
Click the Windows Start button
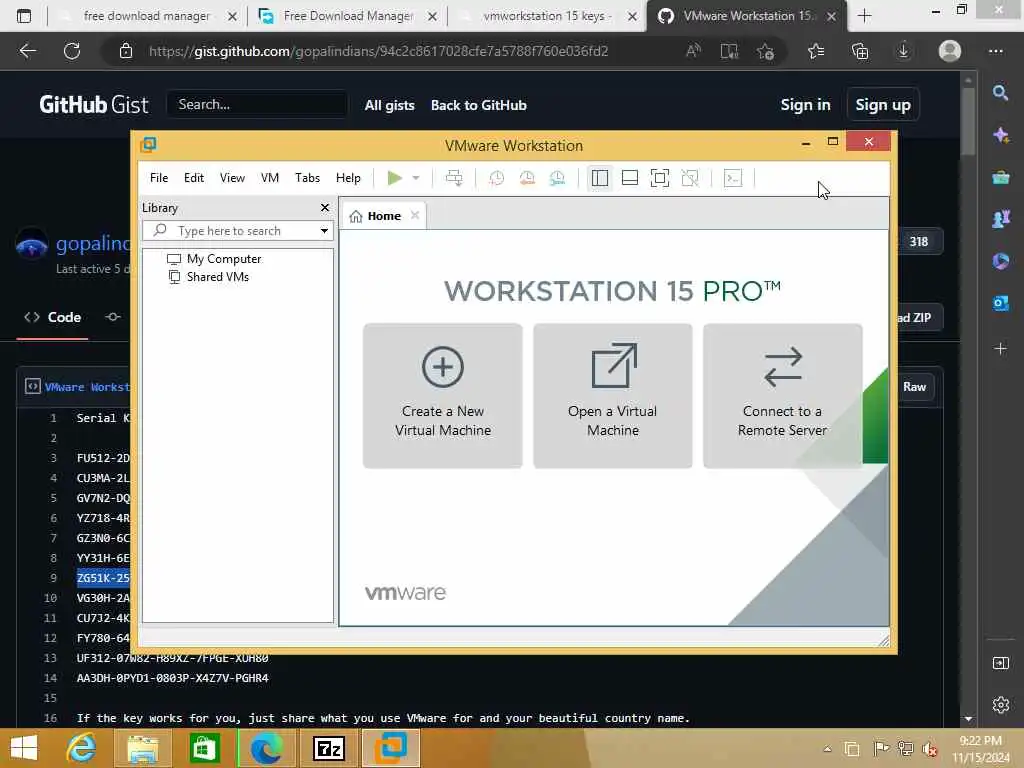click(24, 748)
